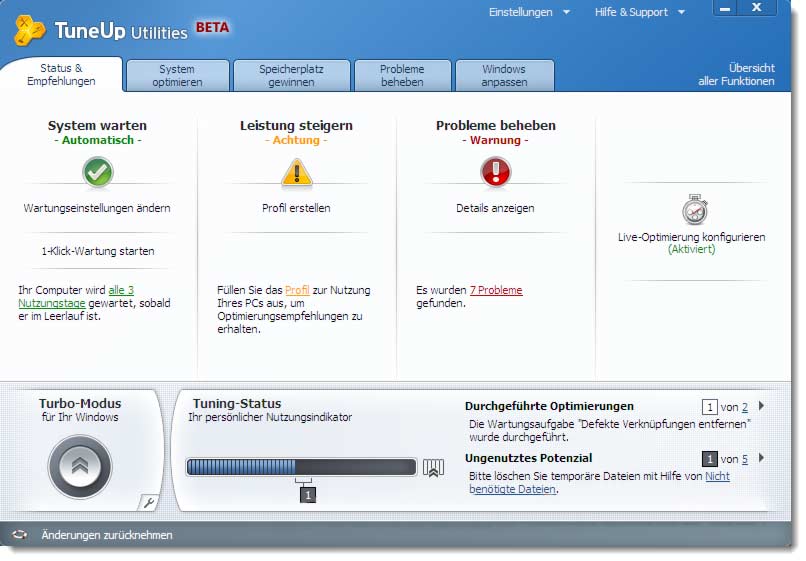Click the counter box '1' of Durchgeführte Optimierungen
Viewport: 806px width, 561px height.
[709, 407]
